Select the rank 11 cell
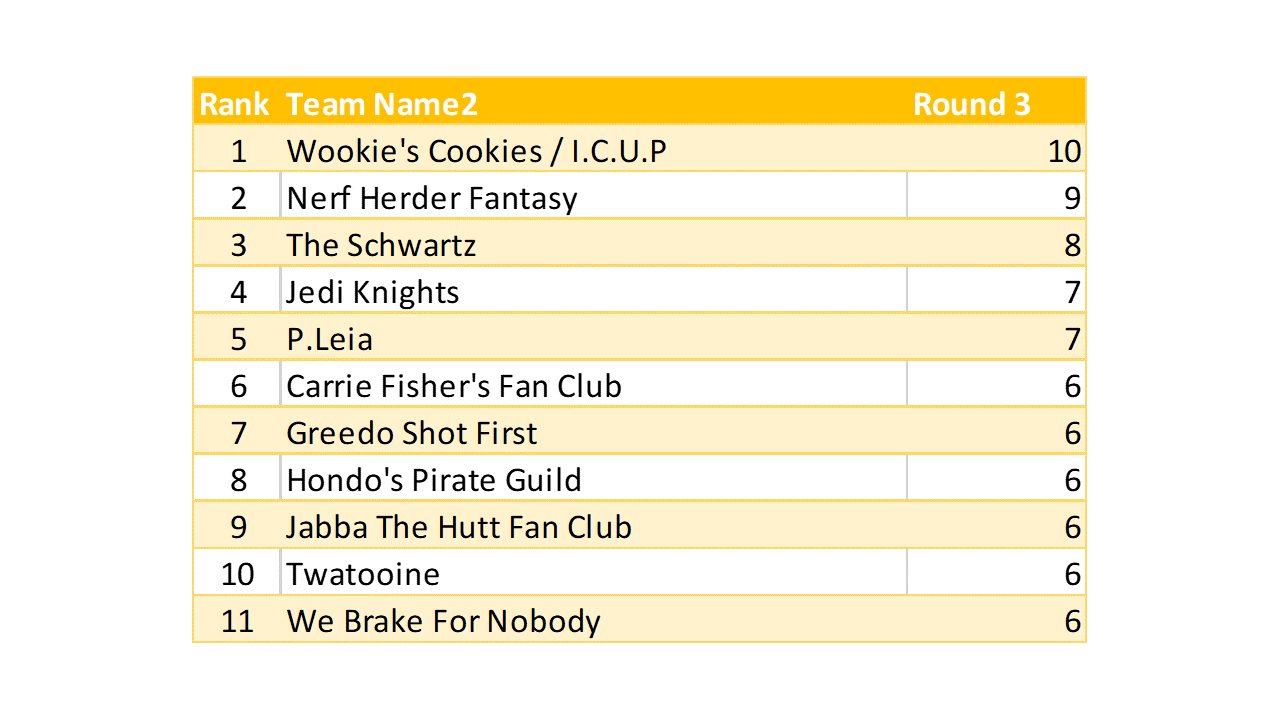Viewport: 1280px width, 720px height. click(237, 621)
